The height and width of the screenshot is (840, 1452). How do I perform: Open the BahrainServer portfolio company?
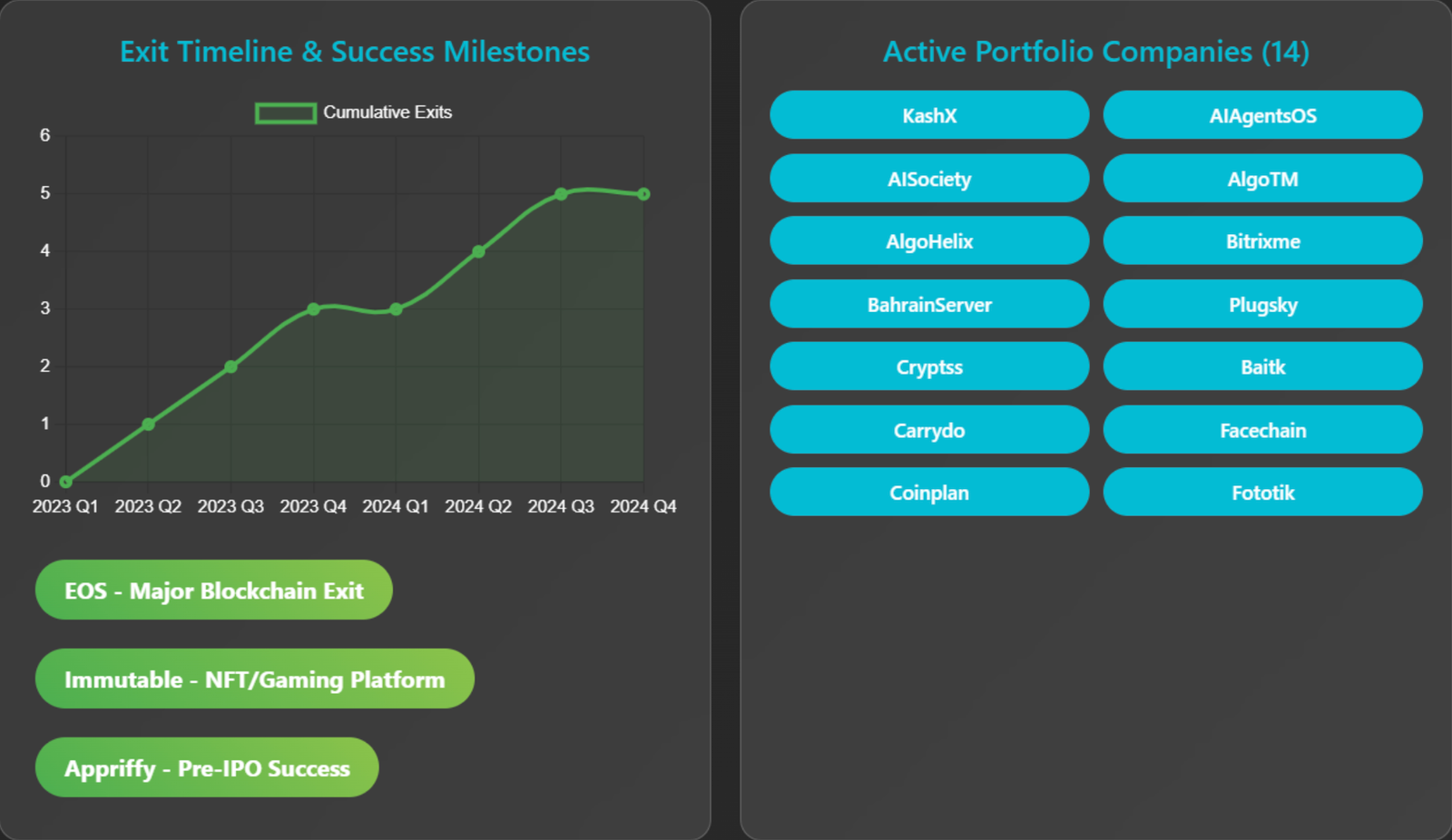pyautogui.click(x=929, y=305)
